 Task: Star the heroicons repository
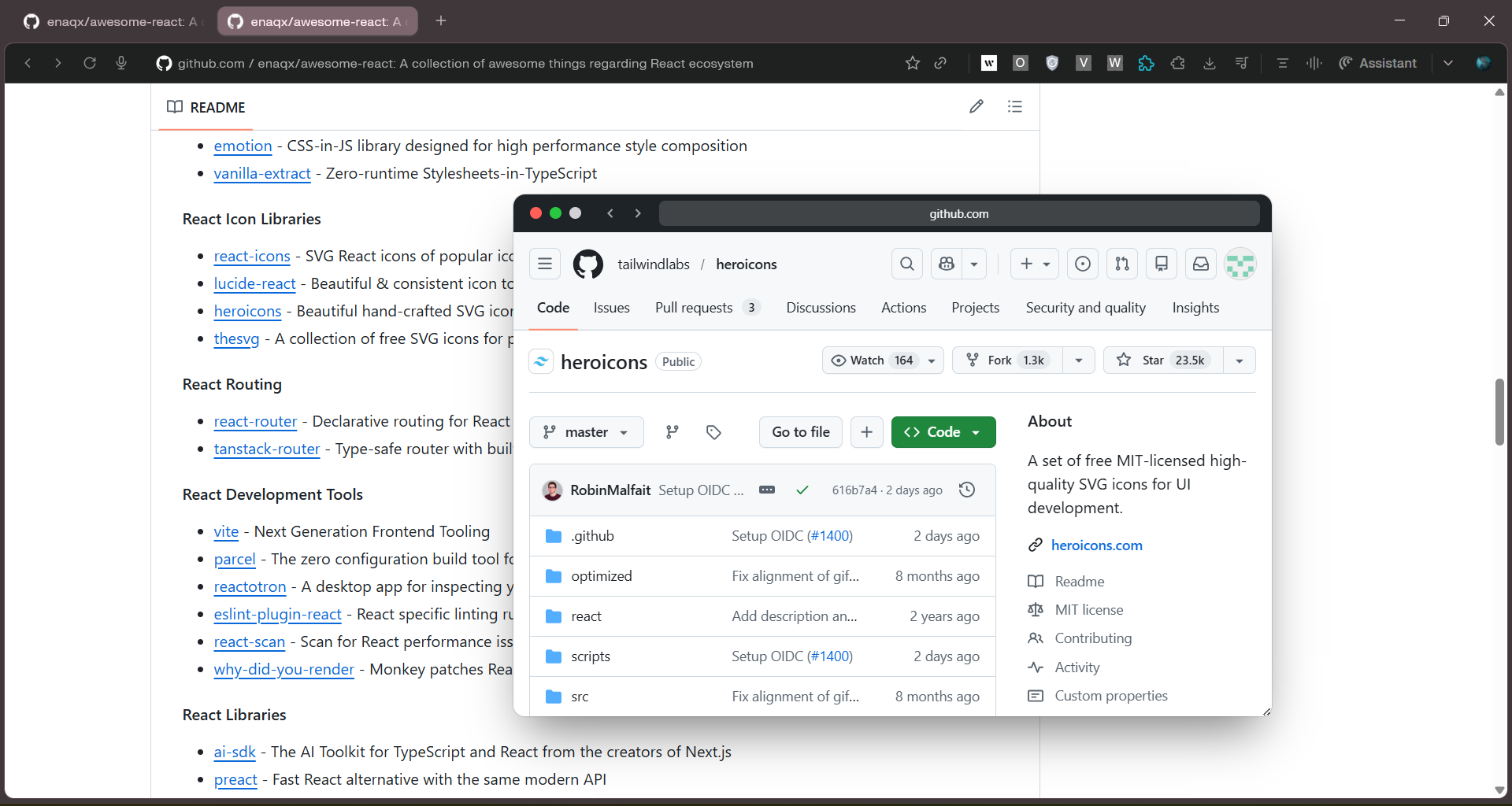tap(1163, 360)
